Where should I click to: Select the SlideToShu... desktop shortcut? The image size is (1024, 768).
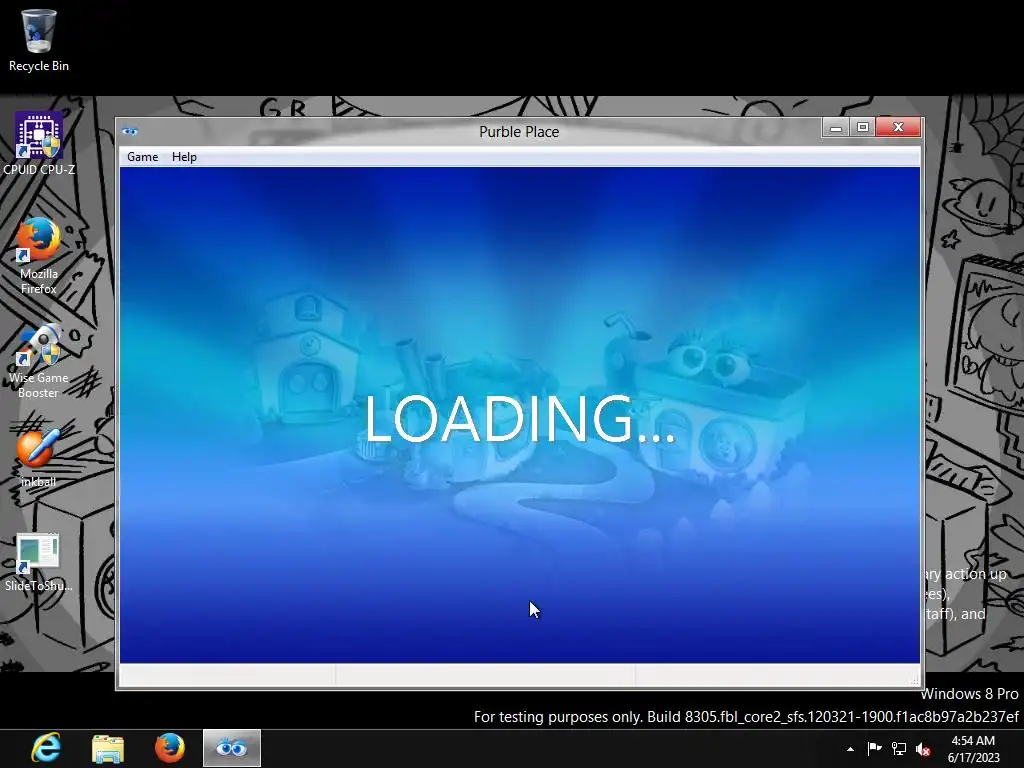tap(39, 563)
